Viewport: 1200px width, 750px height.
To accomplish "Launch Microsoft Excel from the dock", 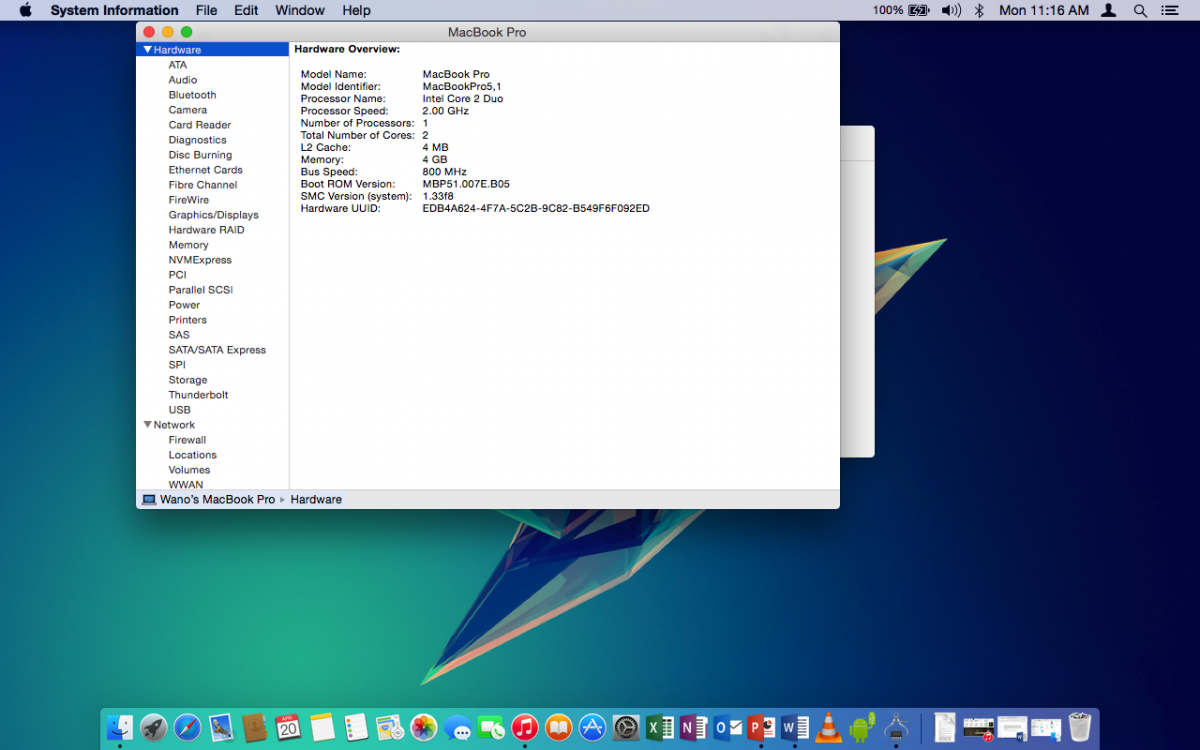I will tap(659, 727).
